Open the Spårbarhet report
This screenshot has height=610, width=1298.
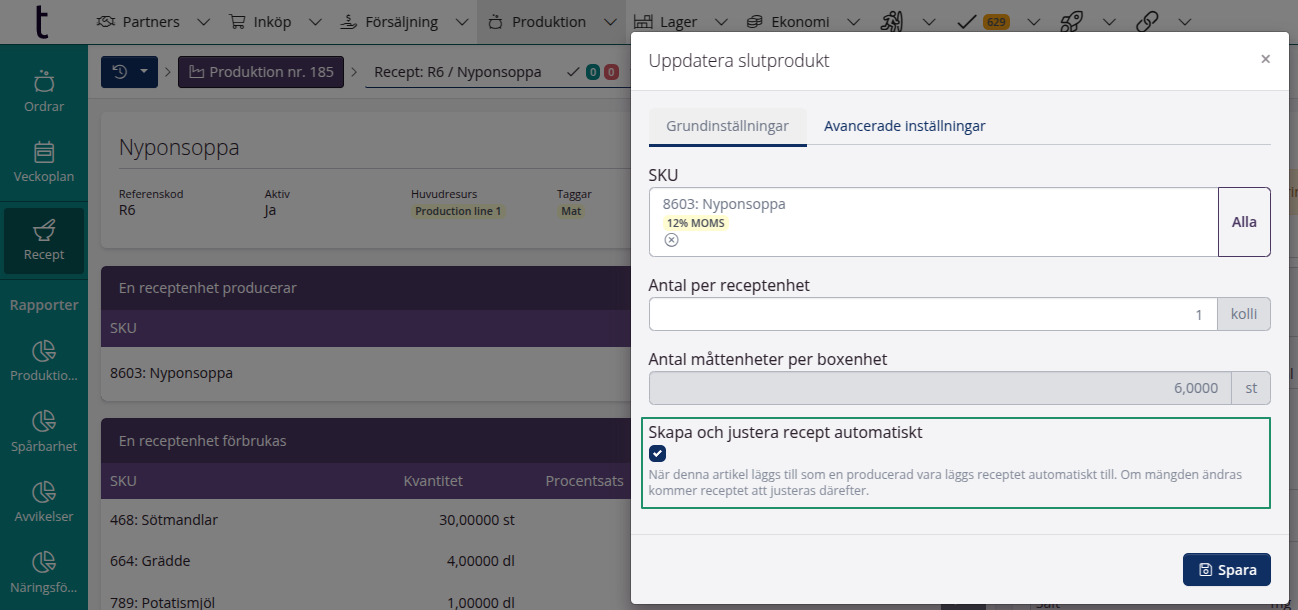pos(44,432)
